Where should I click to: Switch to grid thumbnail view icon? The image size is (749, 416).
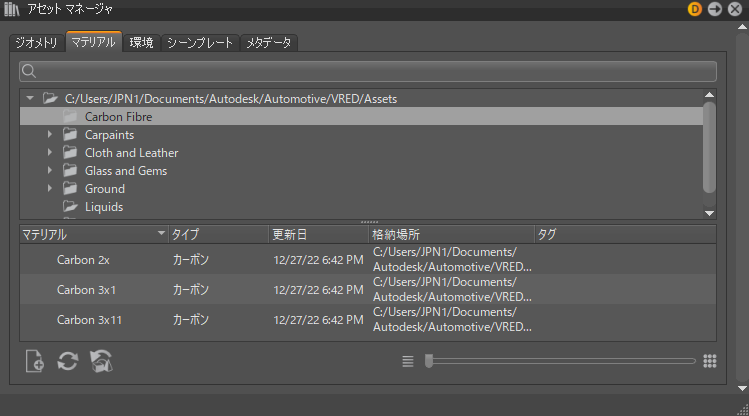pos(710,362)
